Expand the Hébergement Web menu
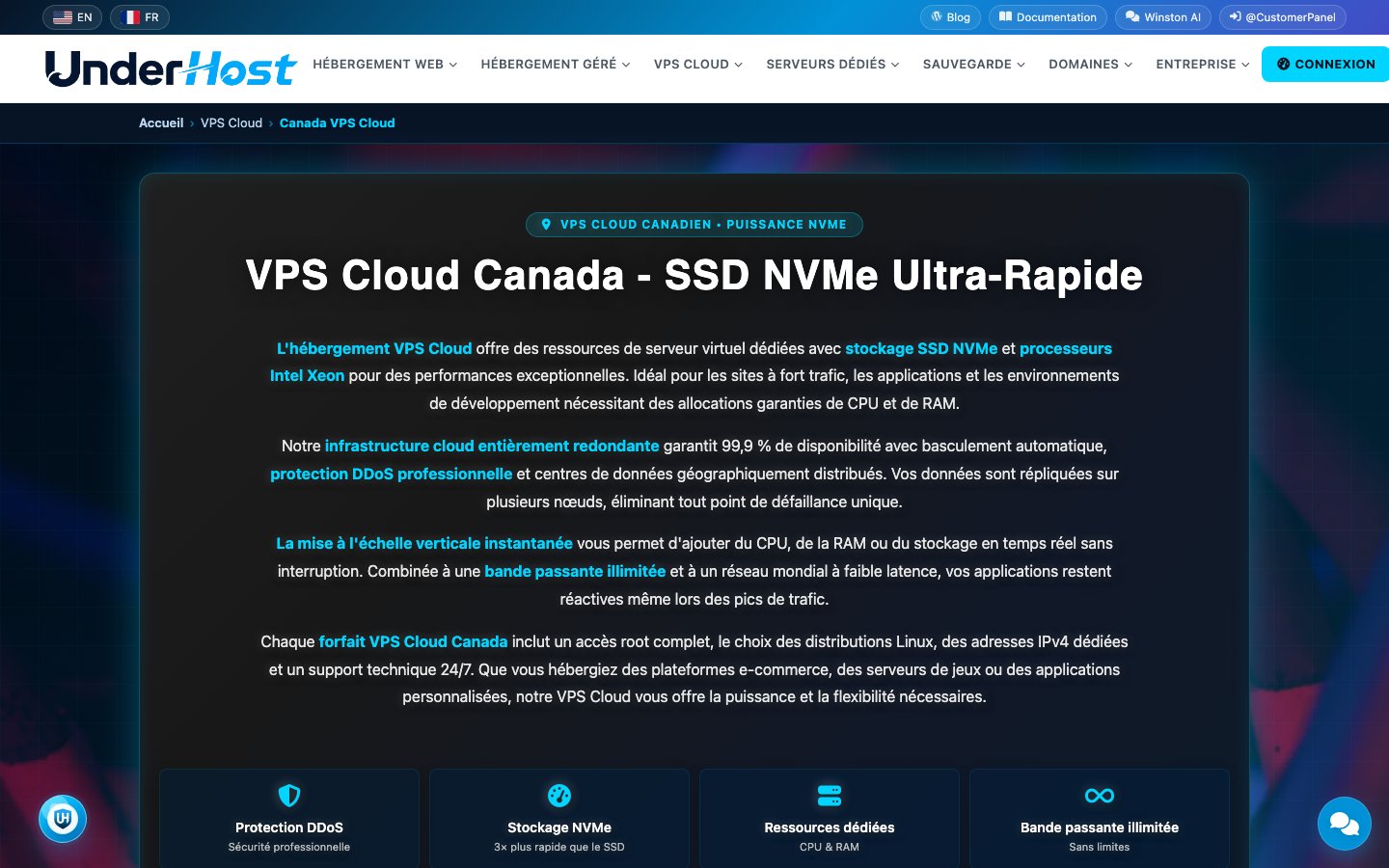Image resolution: width=1389 pixels, height=868 pixels. 385,65
